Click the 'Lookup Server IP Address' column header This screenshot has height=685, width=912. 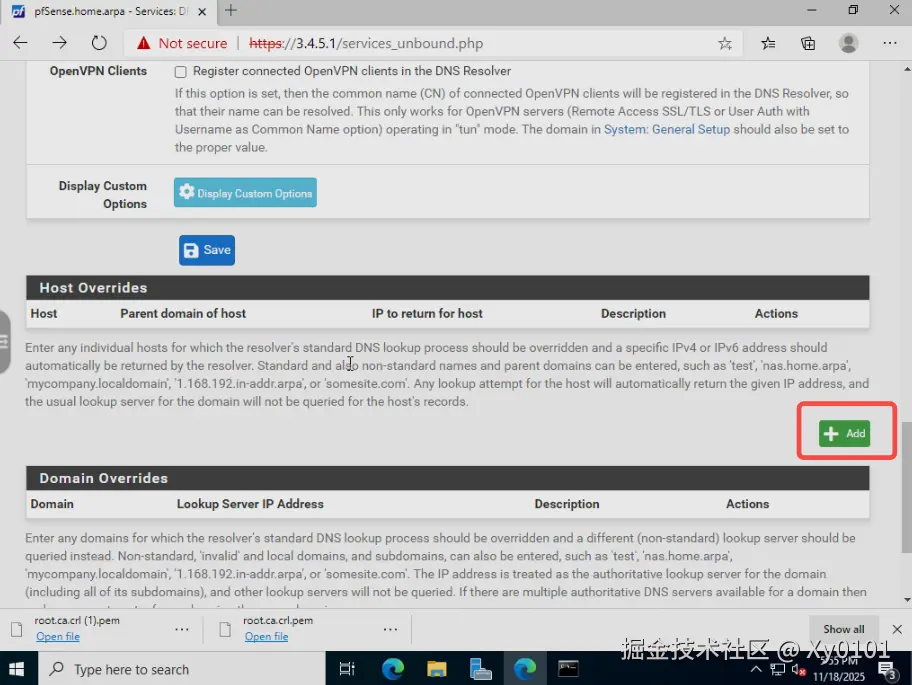(250, 504)
